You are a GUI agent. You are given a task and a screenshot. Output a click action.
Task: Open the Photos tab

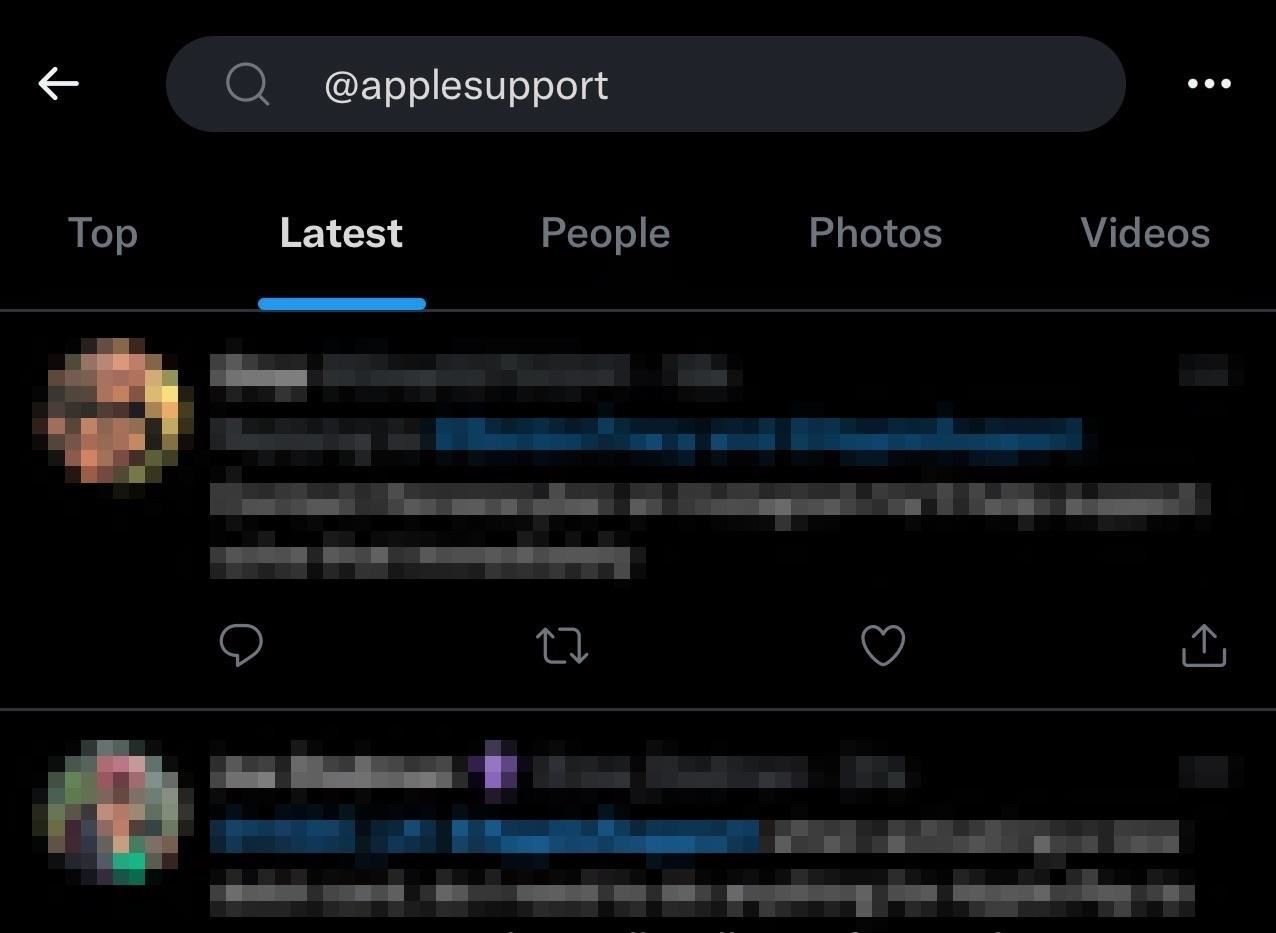[x=875, y=233]
